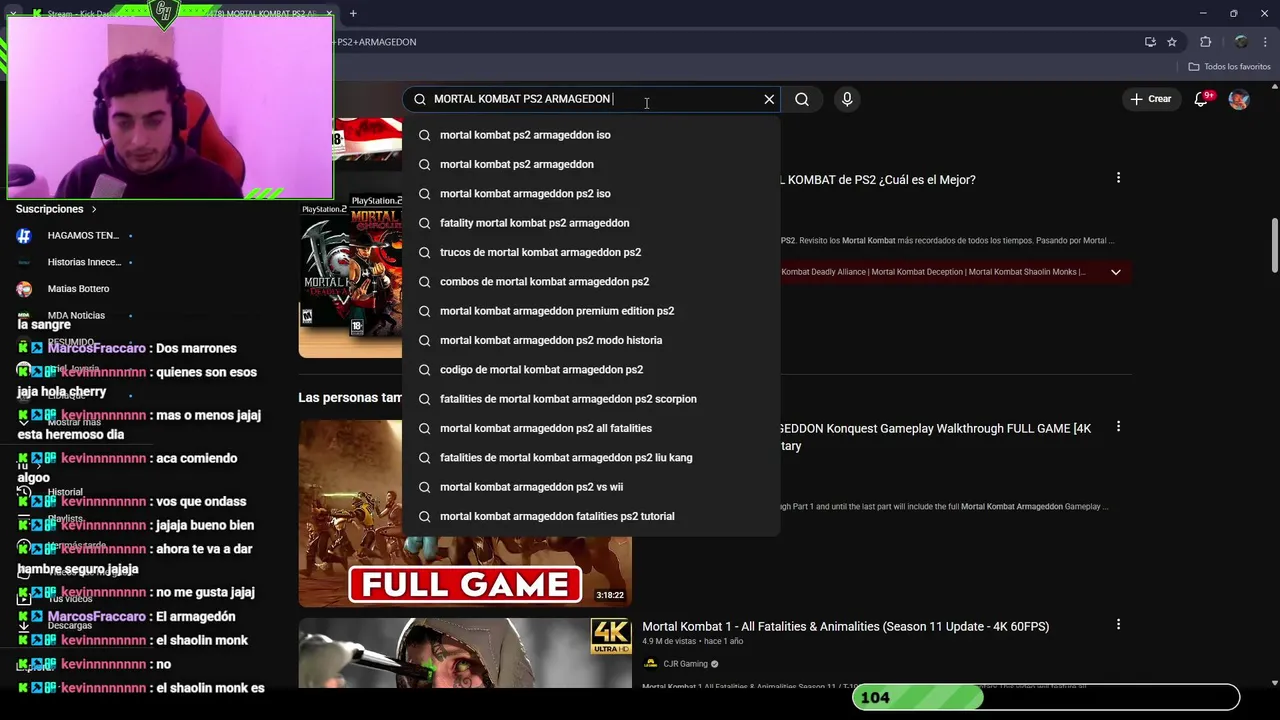Click the CJR Gaming channel avatar

tap(650, 664)
